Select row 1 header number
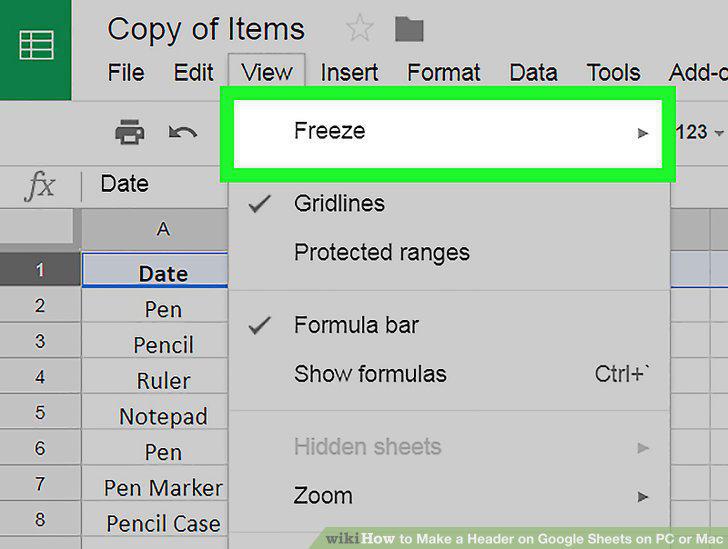This screenshot has width=728, height=549. [40, 269]
